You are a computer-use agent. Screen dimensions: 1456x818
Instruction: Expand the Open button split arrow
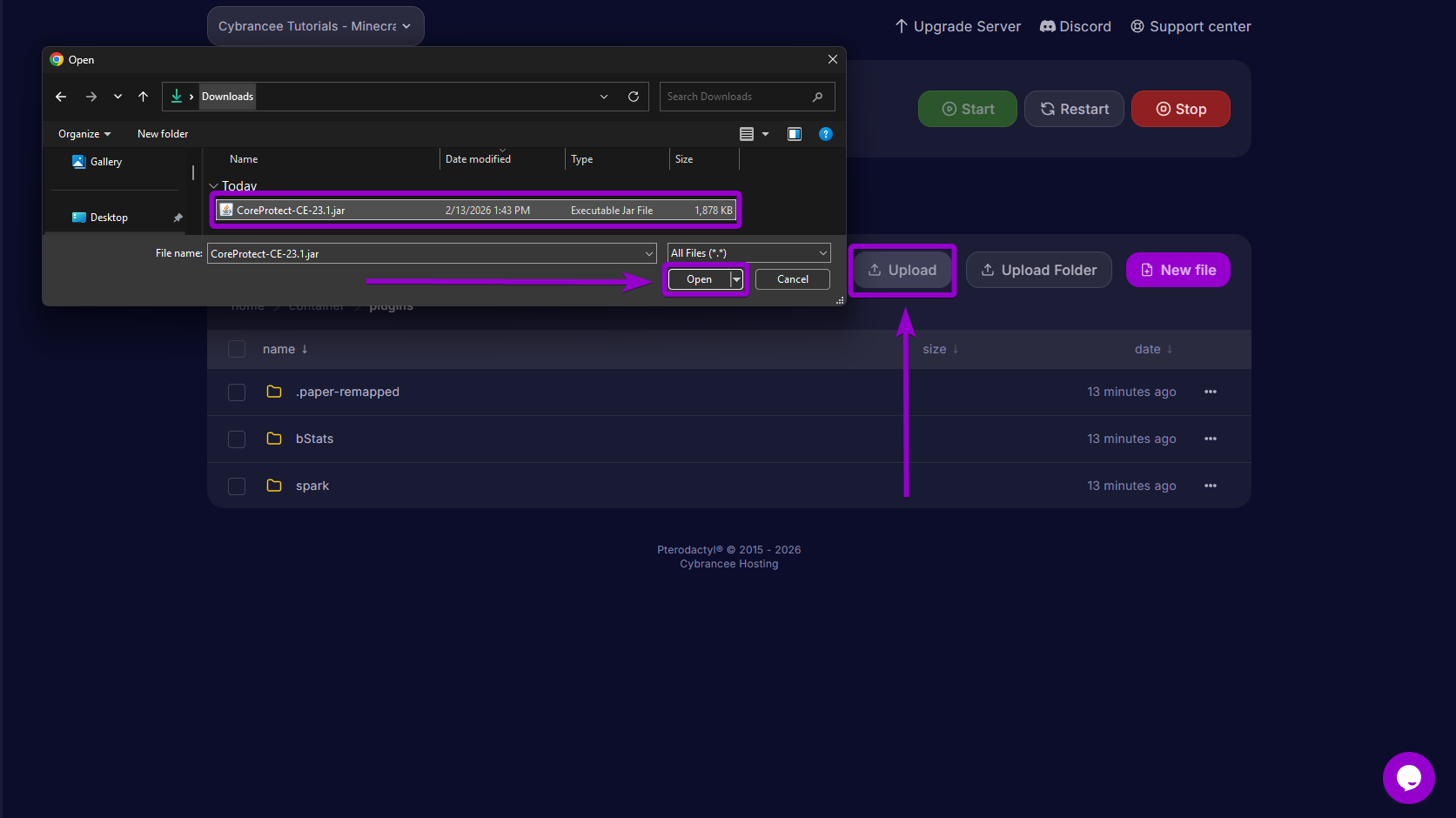click(736, 279)
